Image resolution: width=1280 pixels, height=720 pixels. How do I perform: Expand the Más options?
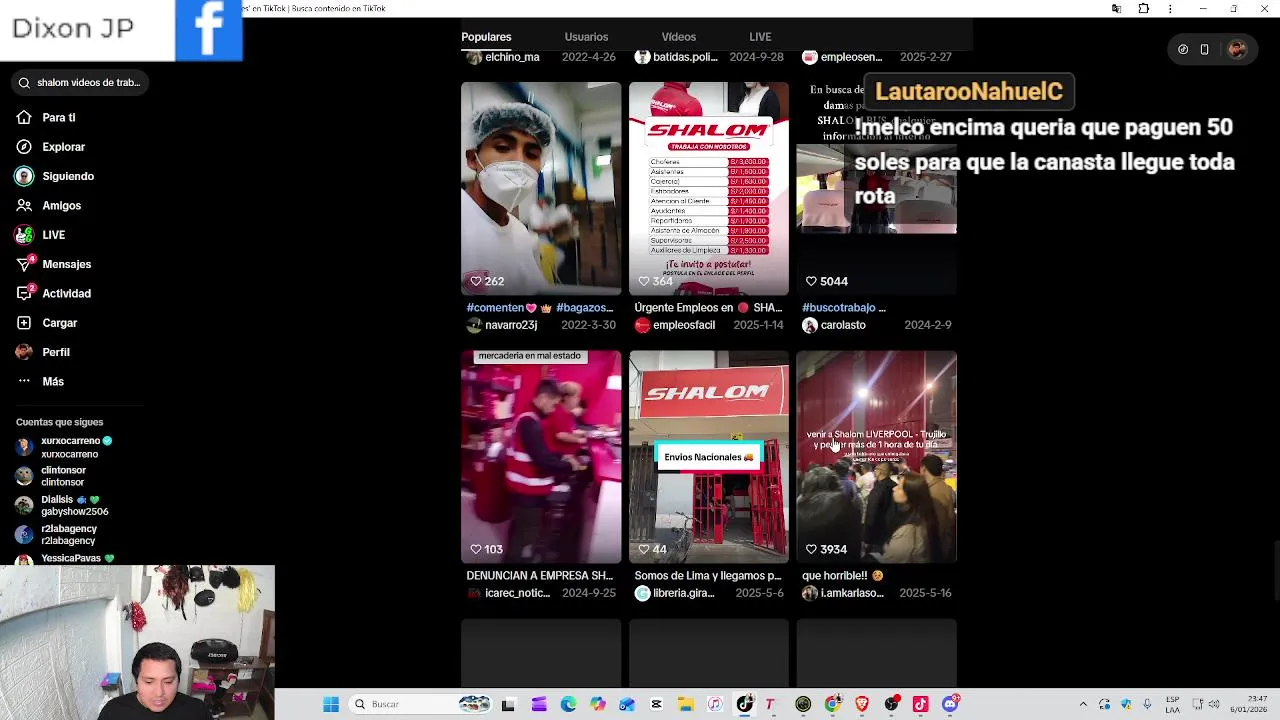pyautogui.click(x=40, y=381)
